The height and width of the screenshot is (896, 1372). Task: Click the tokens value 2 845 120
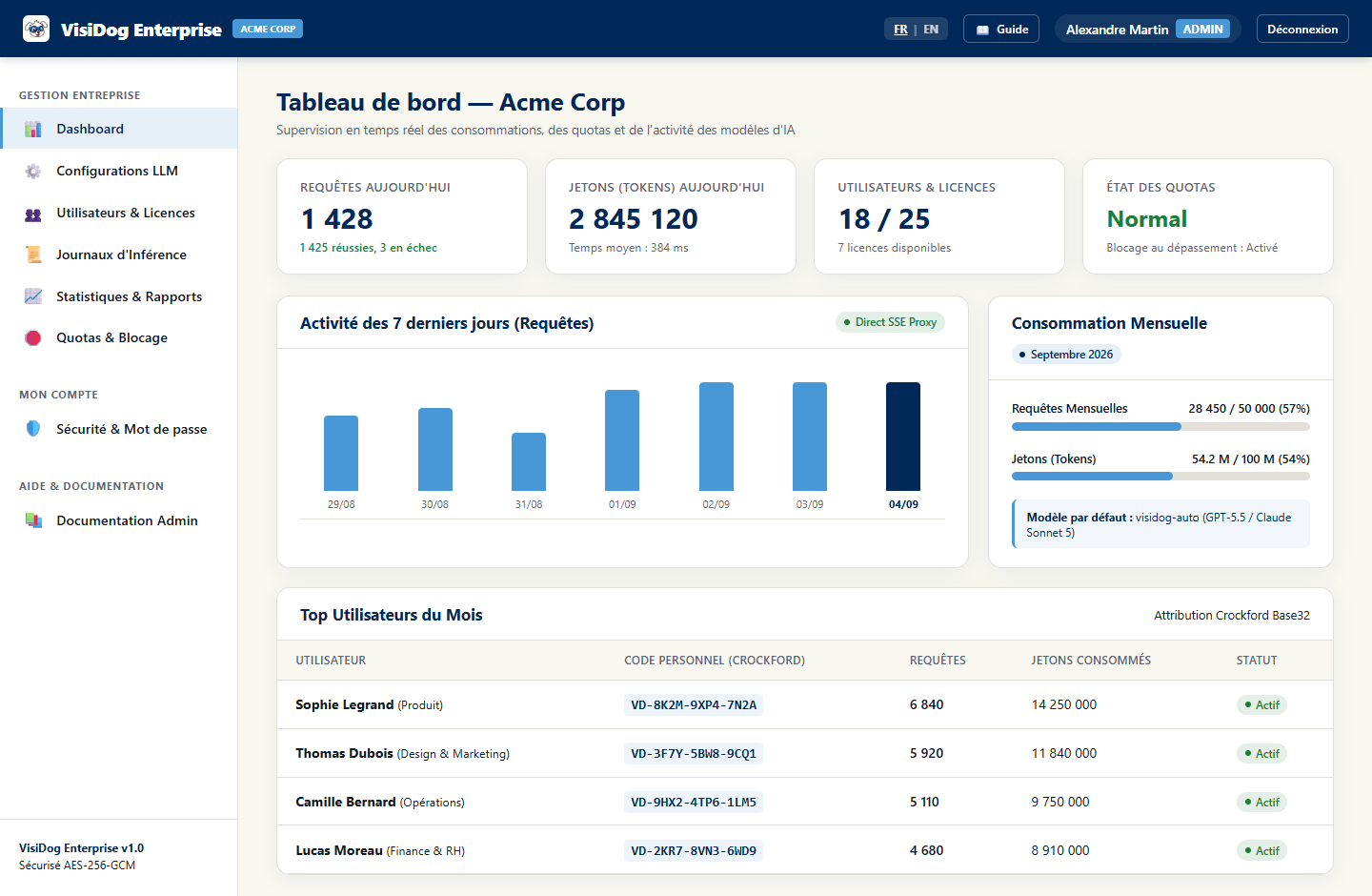coord(634,219)
